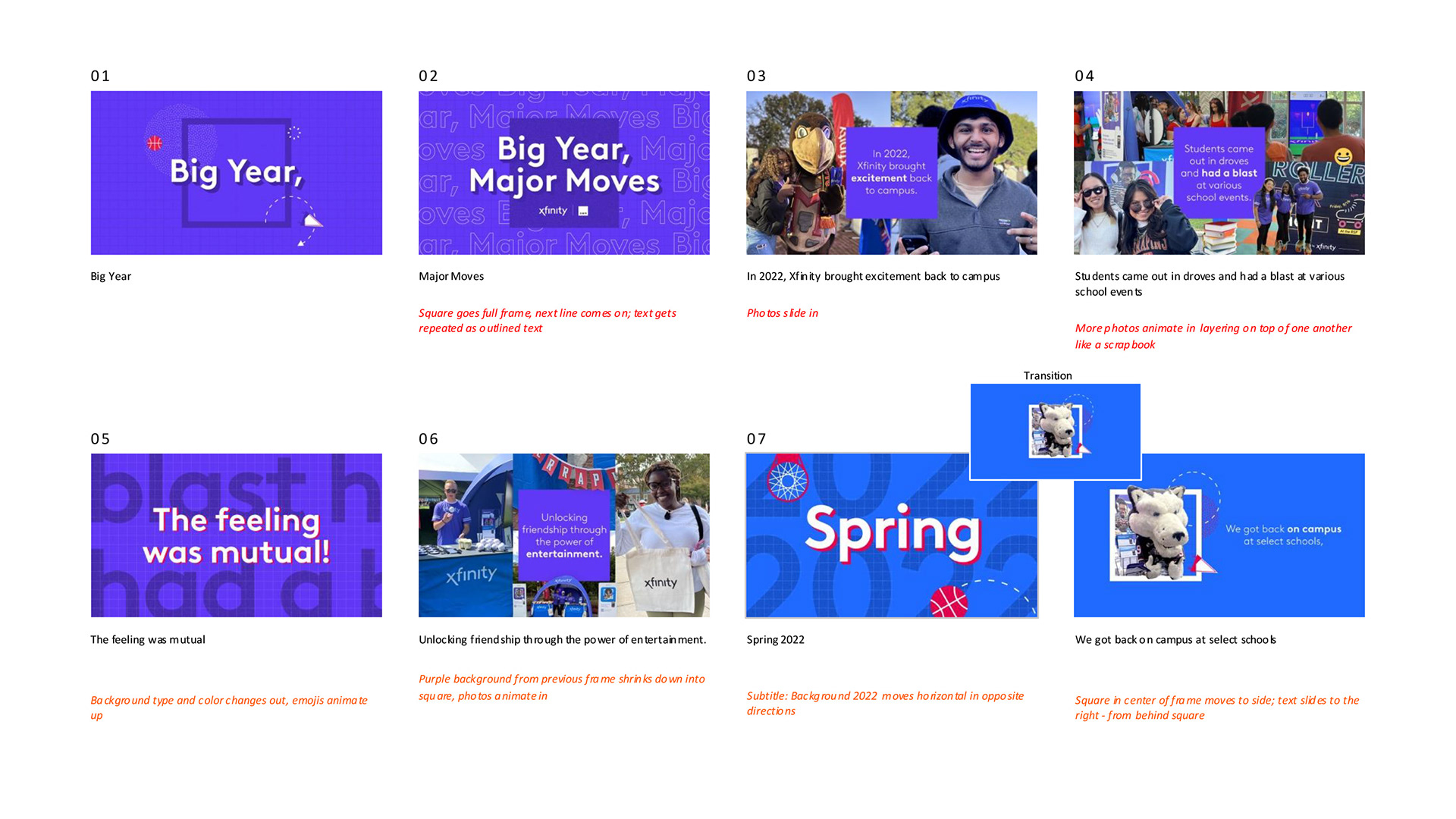Click the frame number 04 label
The image size is (1456, 819).
coord(1084,76)
